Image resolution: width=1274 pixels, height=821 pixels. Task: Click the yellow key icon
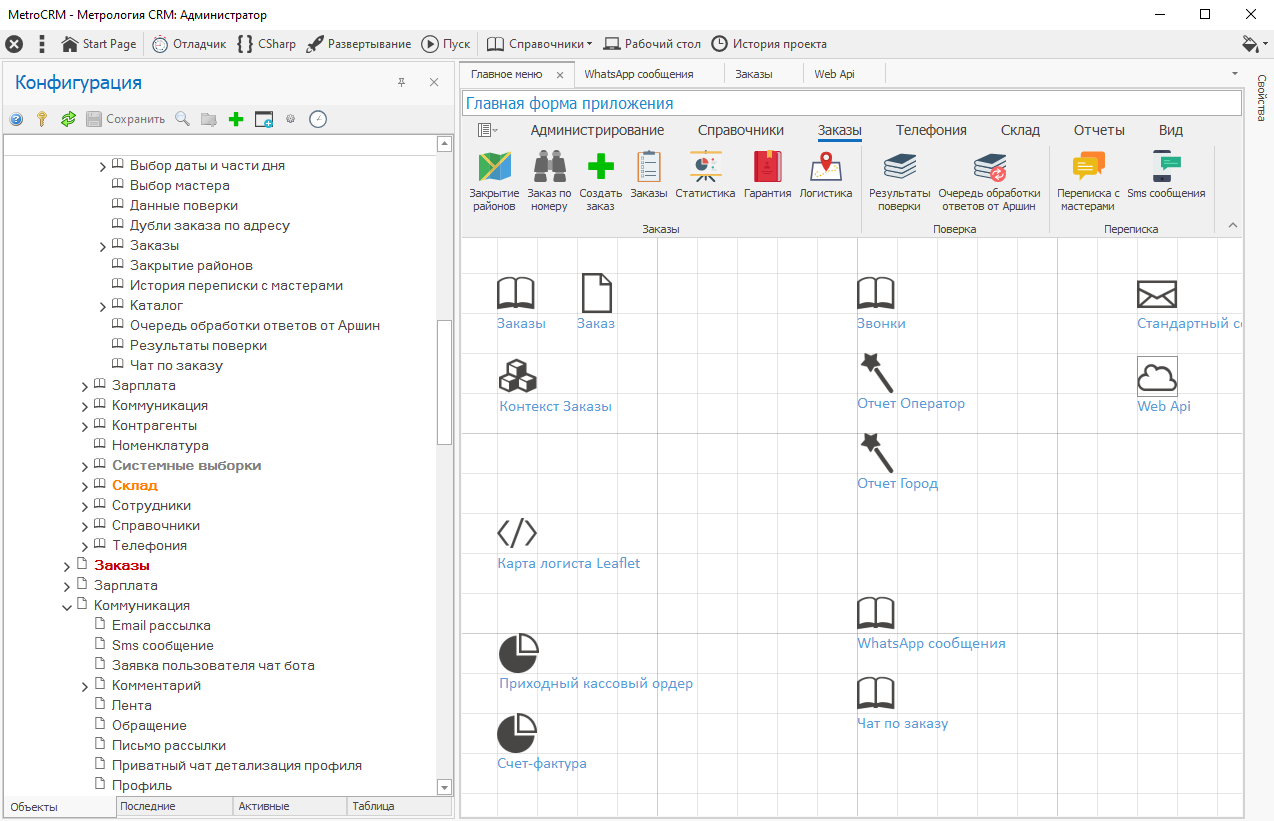pos(42,119)
